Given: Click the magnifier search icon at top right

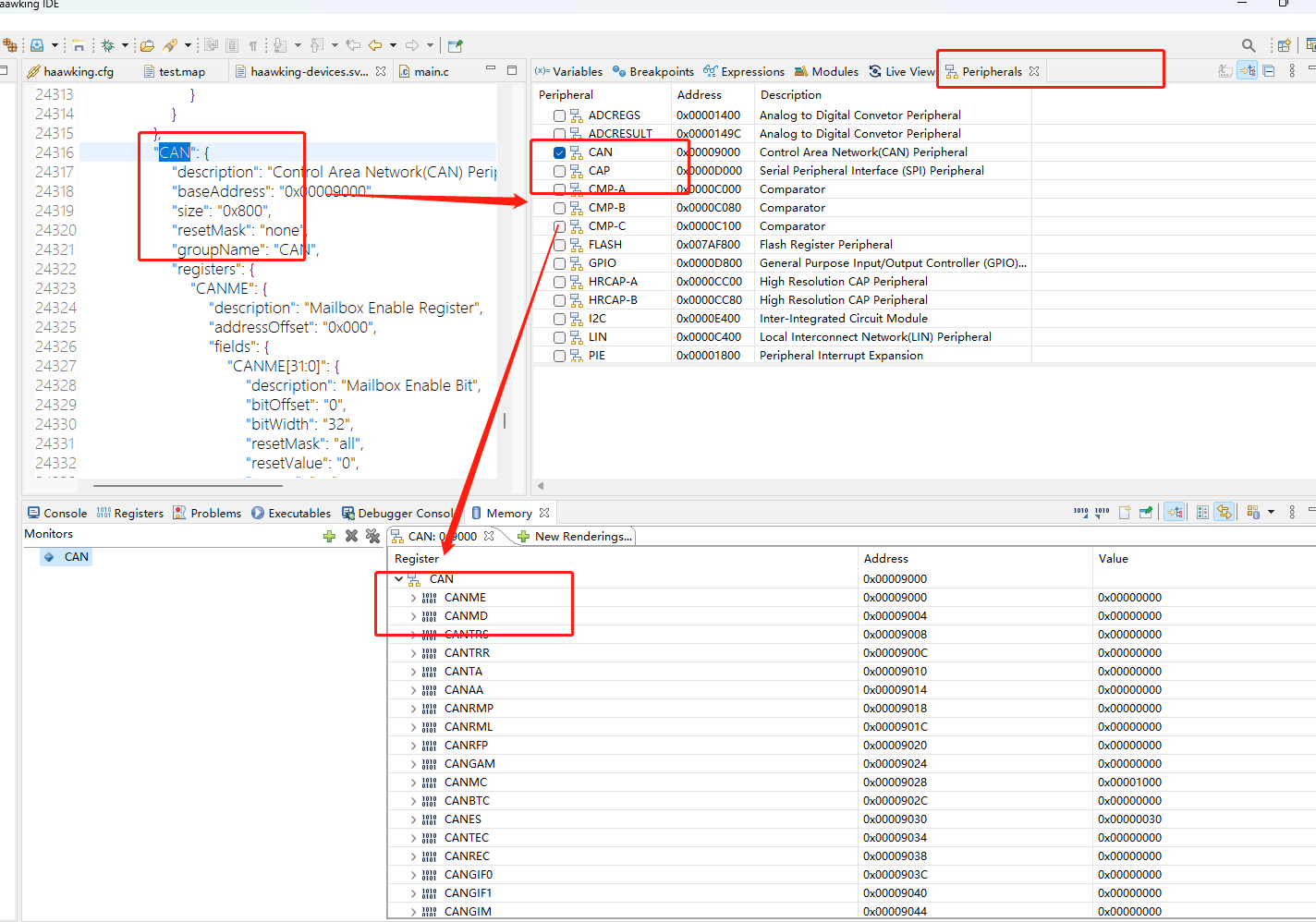Looking at the screenshot, I should (x=1249, y=44).
